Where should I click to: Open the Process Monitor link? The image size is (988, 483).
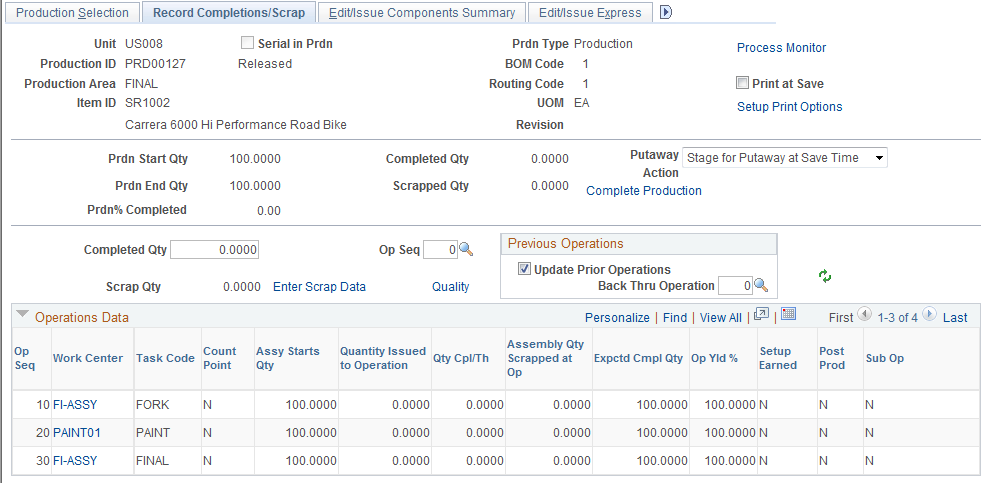point(781,48)
